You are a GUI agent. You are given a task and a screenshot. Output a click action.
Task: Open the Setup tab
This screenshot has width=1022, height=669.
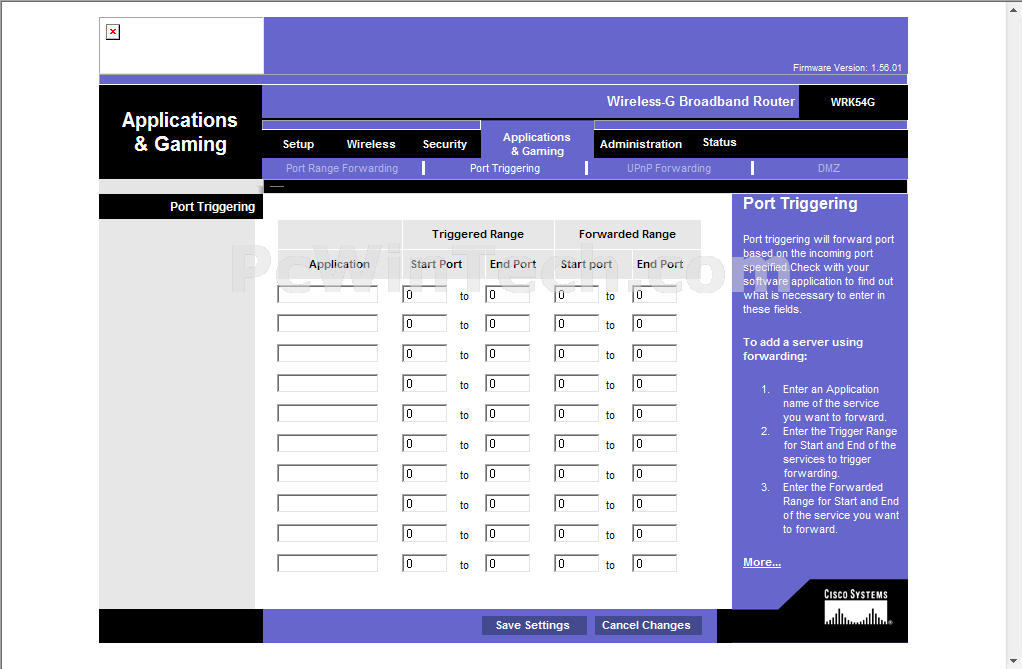point(298,144)
